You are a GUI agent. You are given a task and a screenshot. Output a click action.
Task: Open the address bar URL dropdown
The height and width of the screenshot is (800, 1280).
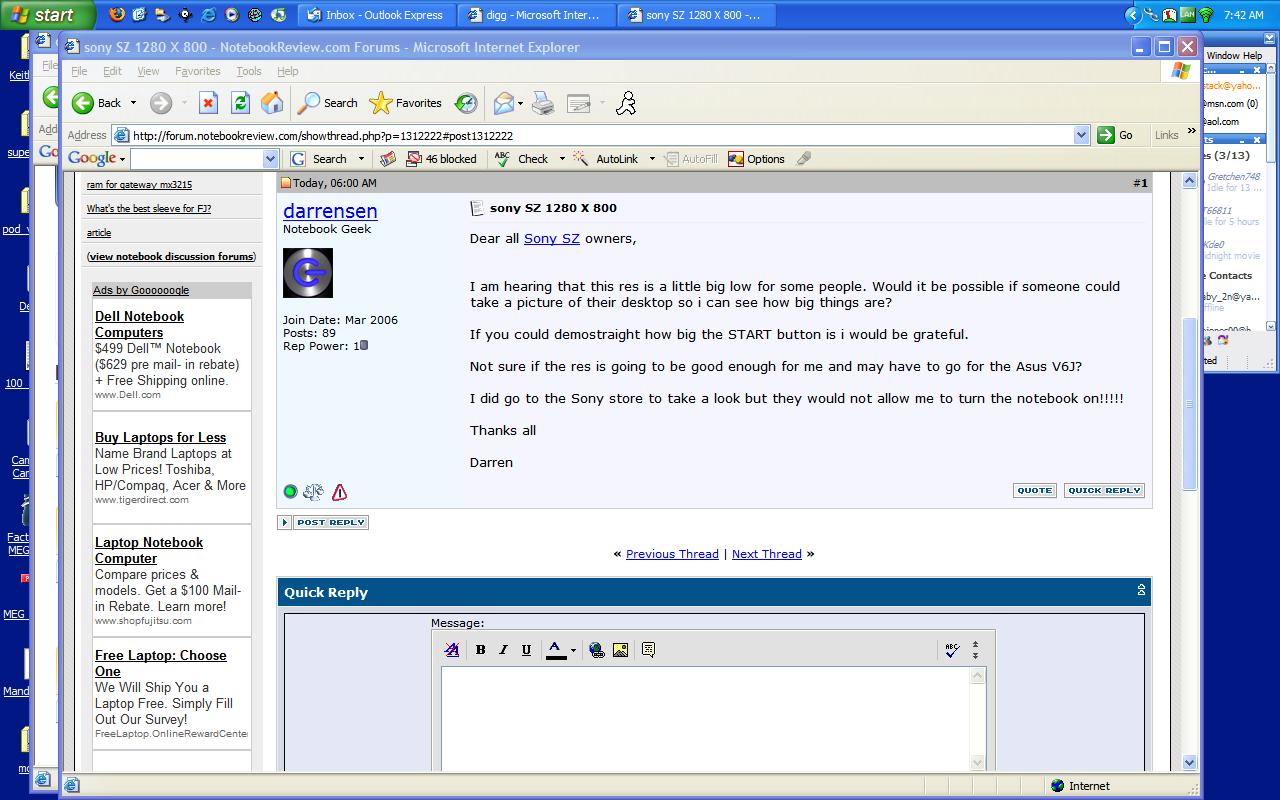[x=1081, y=135]
